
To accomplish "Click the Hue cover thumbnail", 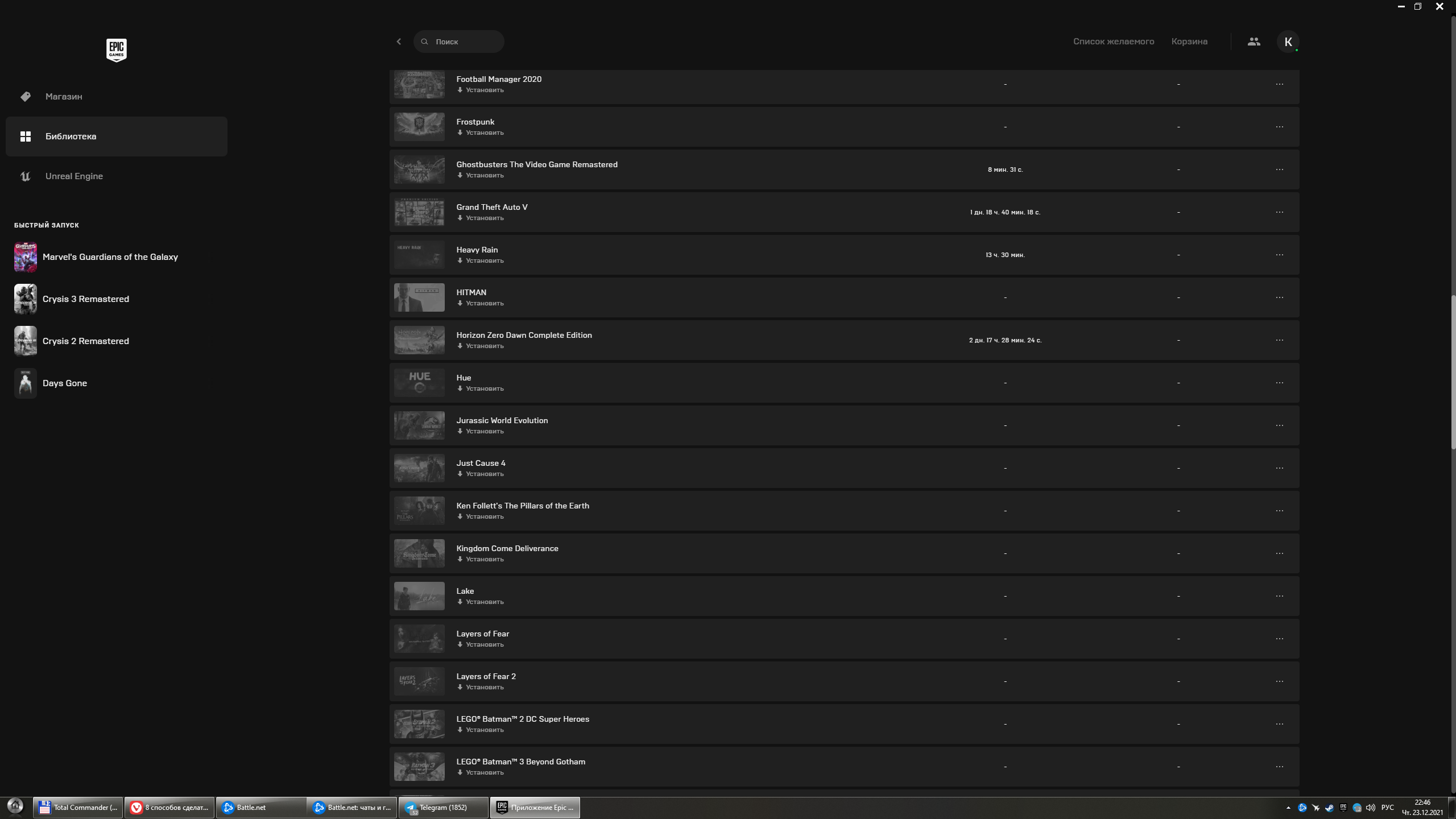I will [419, 383].
